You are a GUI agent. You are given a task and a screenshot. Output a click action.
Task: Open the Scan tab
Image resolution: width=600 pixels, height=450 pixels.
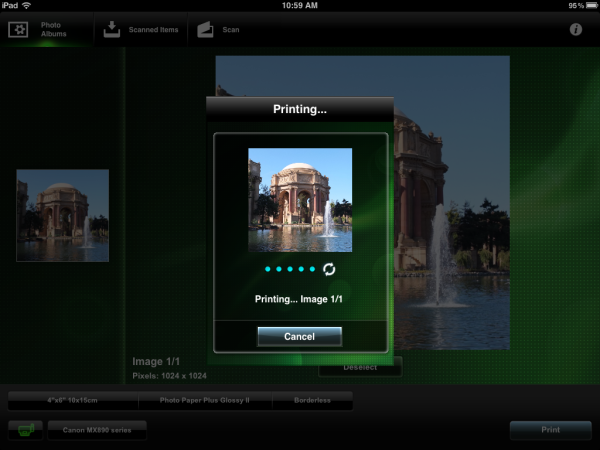point(218,29)
